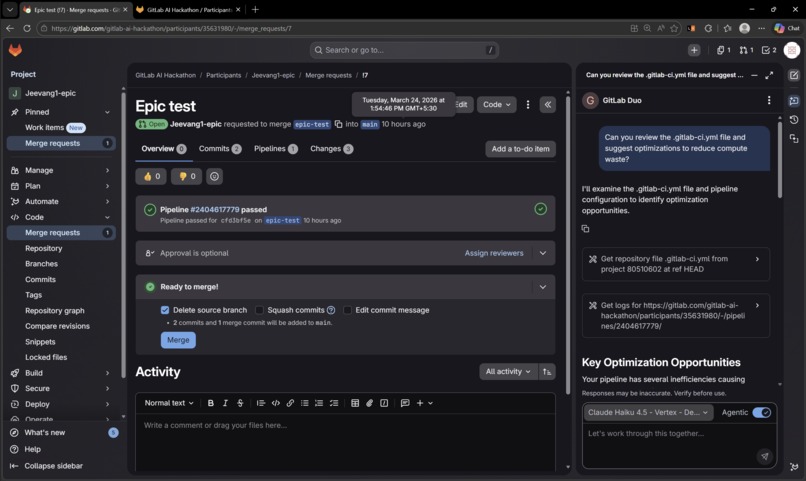This screenshot has width=806, height=481.
Task: Open Repository in sidebar
Action: tap(44, 248)
